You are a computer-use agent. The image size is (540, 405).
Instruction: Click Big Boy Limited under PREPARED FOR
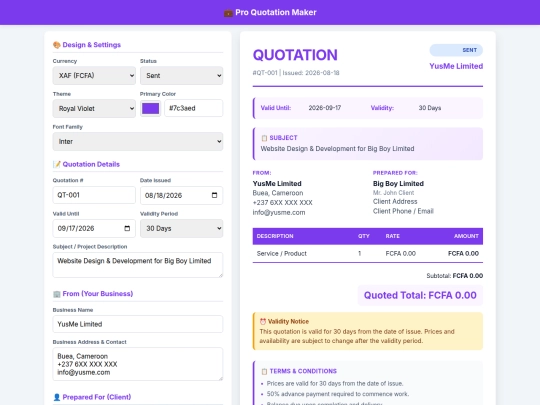click(x=398, y=184)
